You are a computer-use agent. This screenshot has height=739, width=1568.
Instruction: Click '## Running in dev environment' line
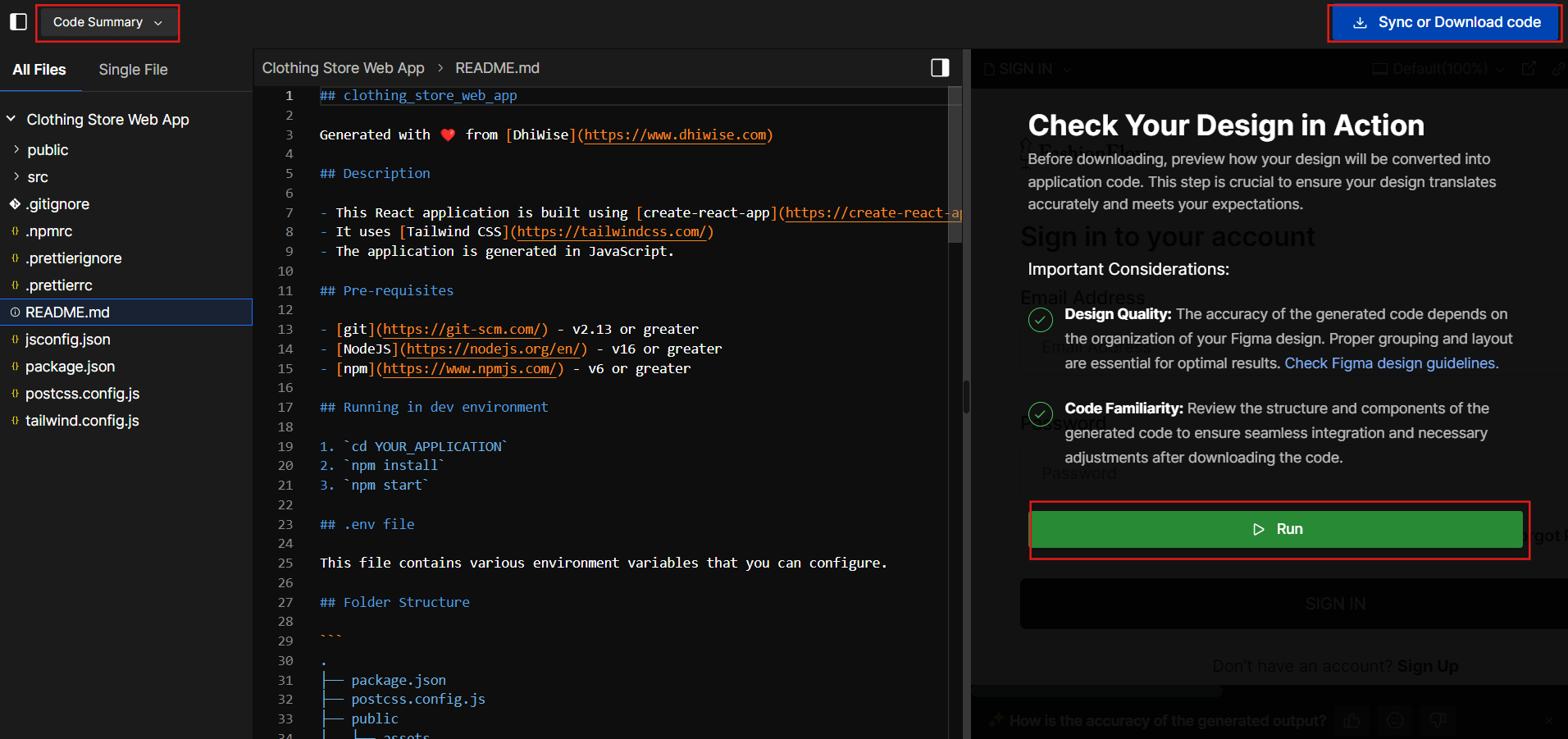point(434,408)
